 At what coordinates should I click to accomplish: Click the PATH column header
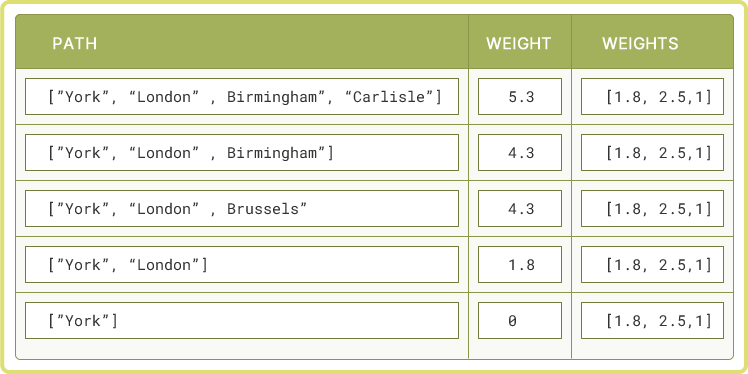coord(75,43)
